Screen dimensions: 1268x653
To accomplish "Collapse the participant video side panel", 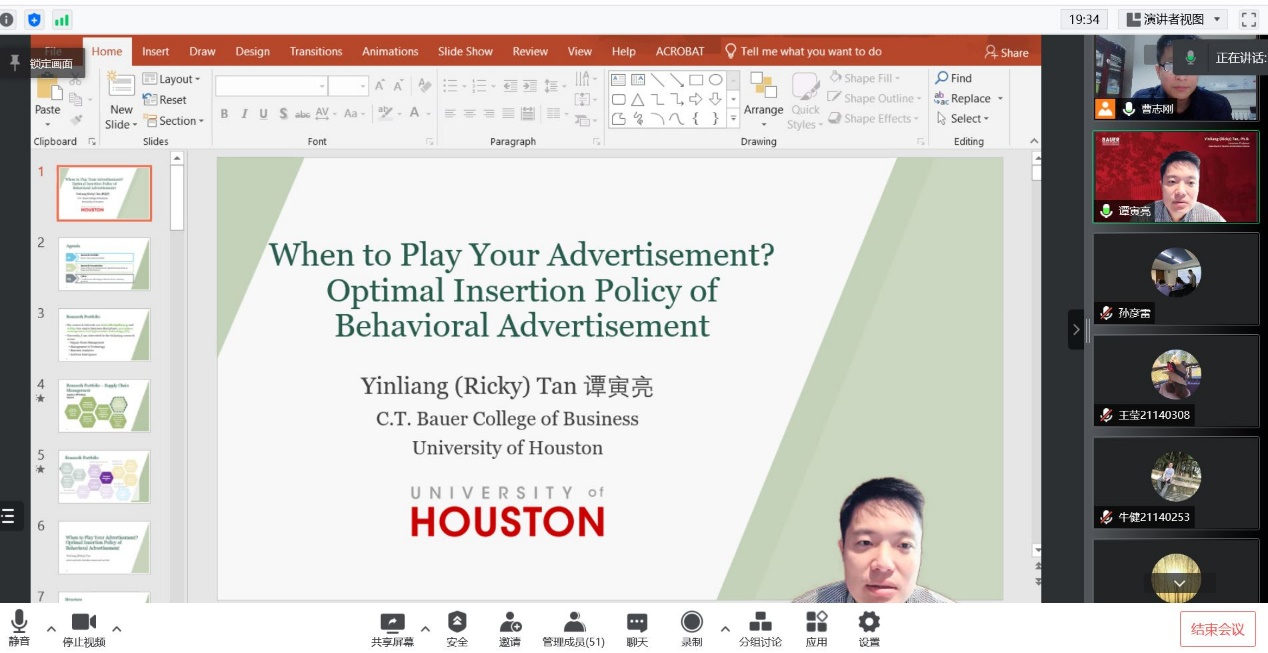I will point(1076,329).
